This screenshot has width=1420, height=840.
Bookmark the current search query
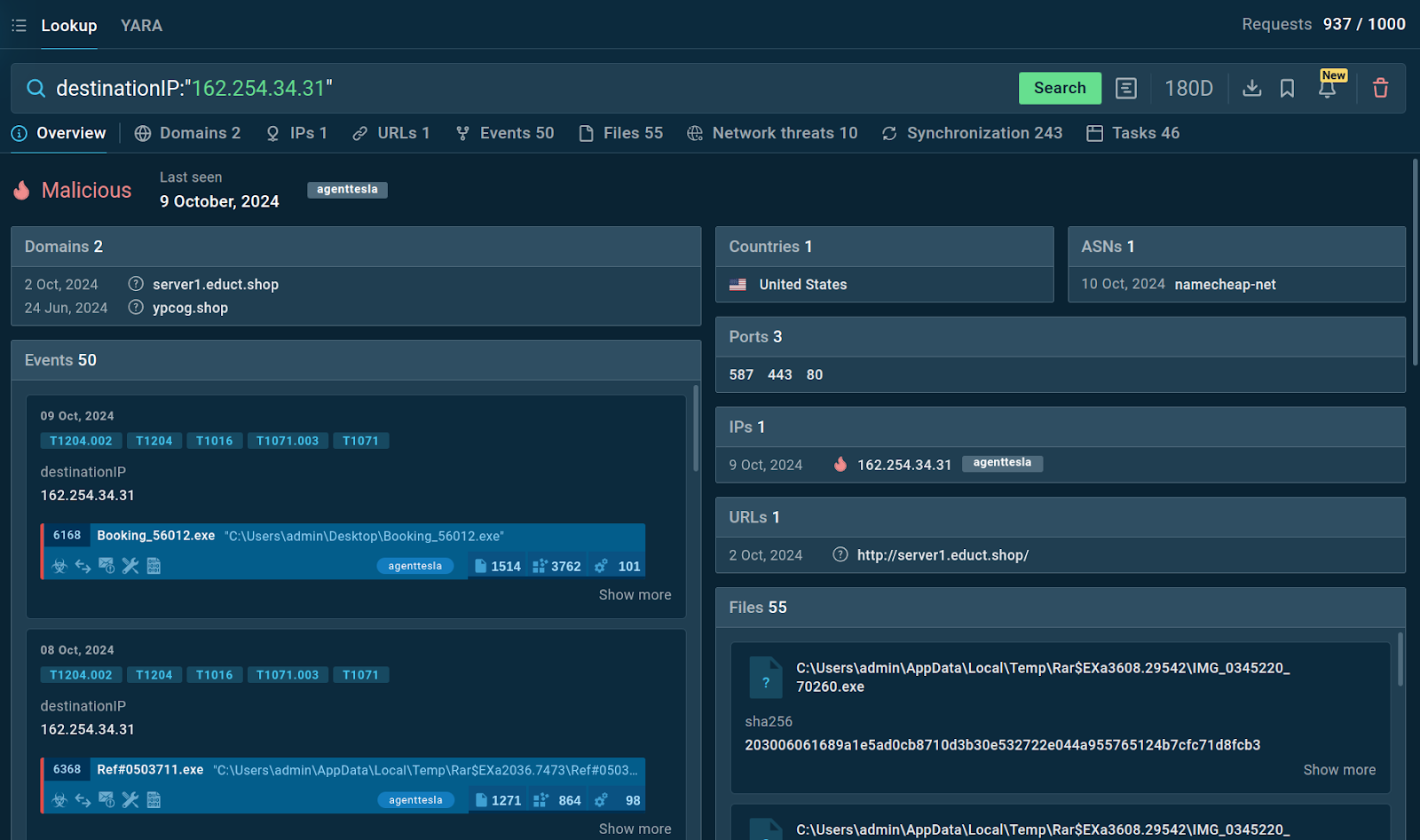[x=1287, y=88]
